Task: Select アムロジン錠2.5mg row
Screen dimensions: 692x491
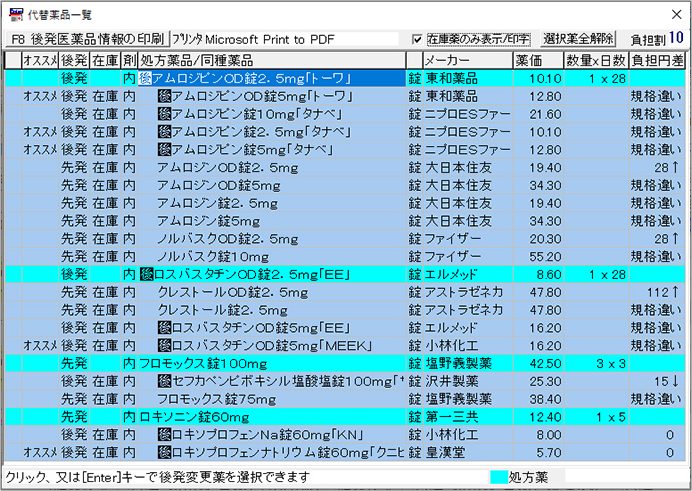Action: tap(345, 203)
